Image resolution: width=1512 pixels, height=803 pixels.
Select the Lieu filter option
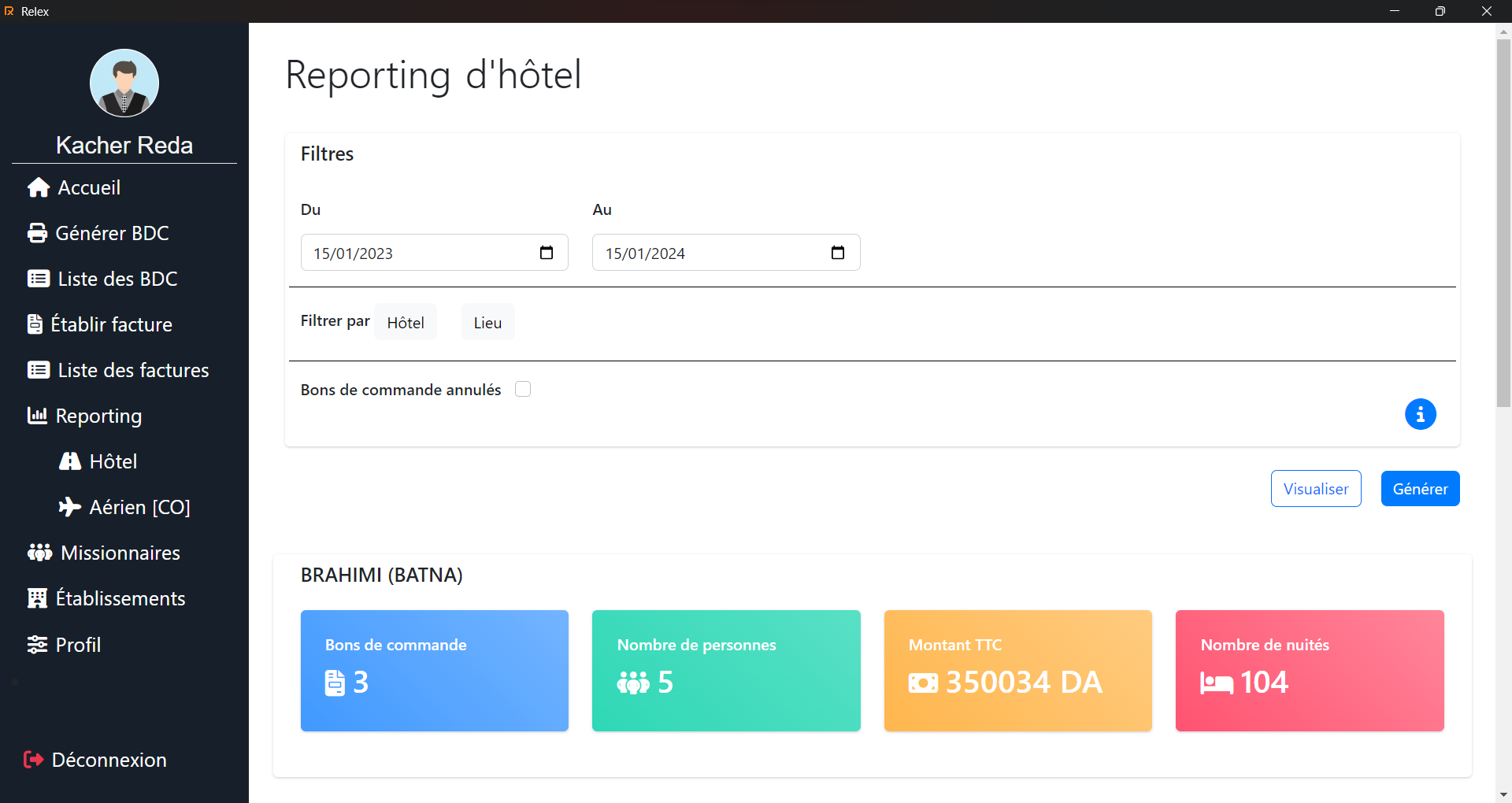click(x=487, y=322)
